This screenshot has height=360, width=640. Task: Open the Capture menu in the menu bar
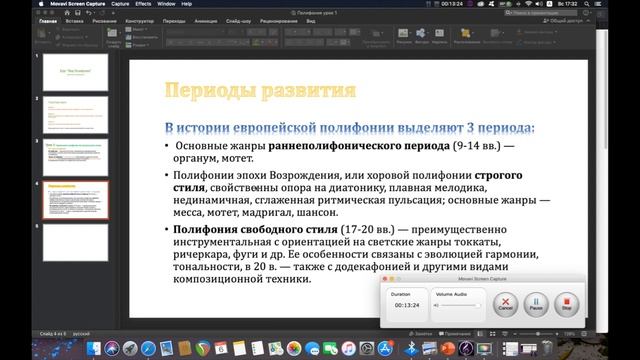coord(120,4)
